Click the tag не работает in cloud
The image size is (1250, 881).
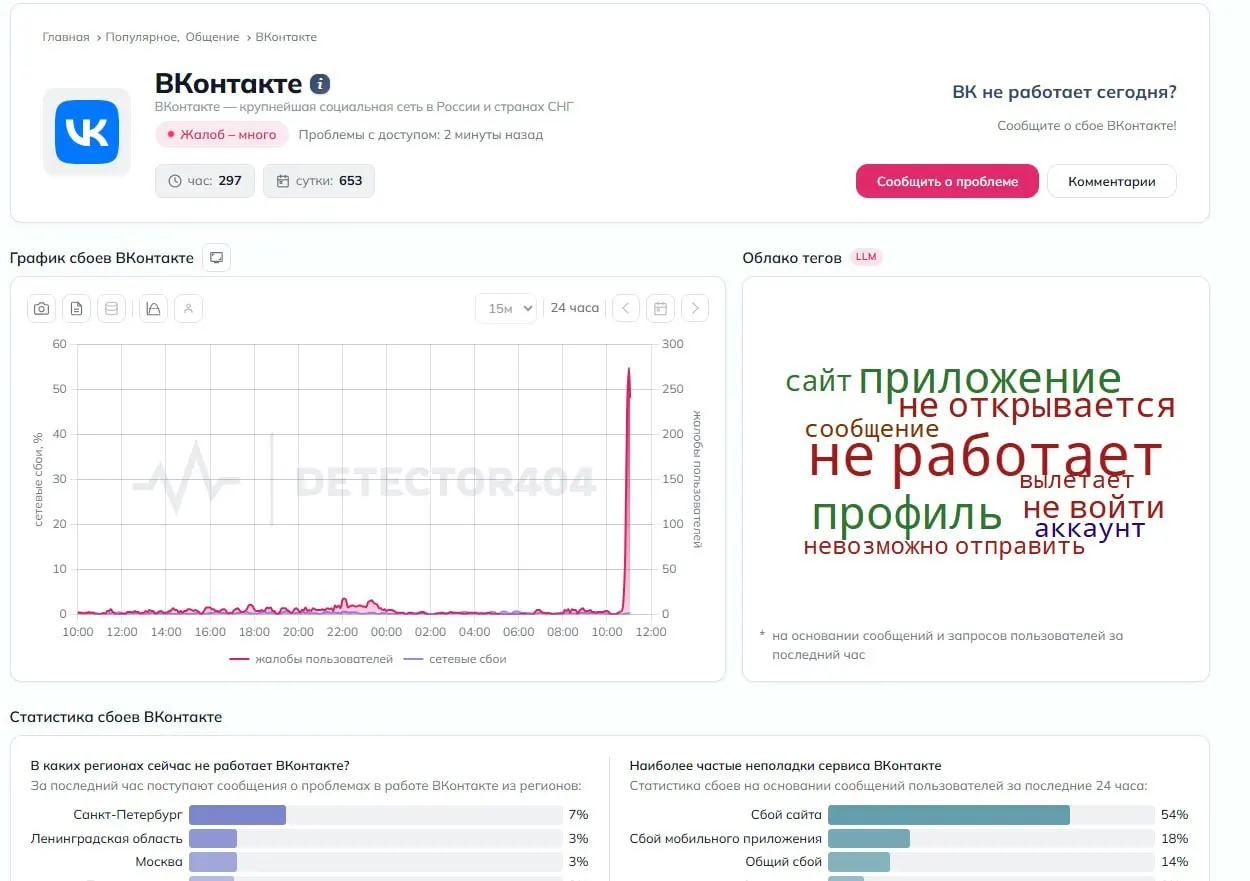[x=985, y=456]
